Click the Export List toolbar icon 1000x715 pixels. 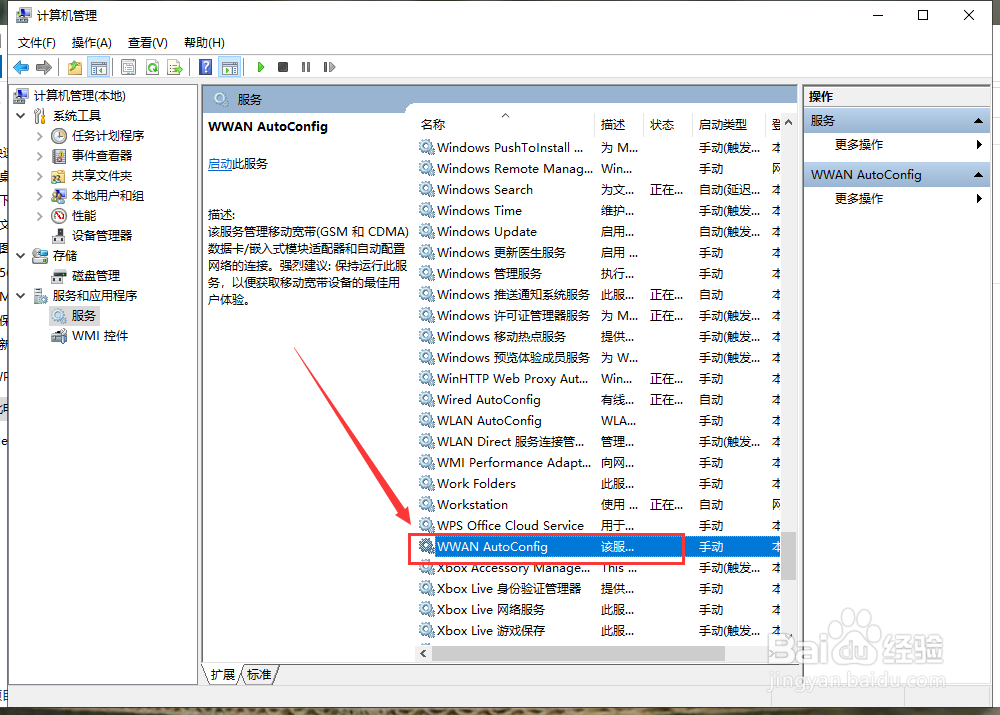[x=175, y=67]
